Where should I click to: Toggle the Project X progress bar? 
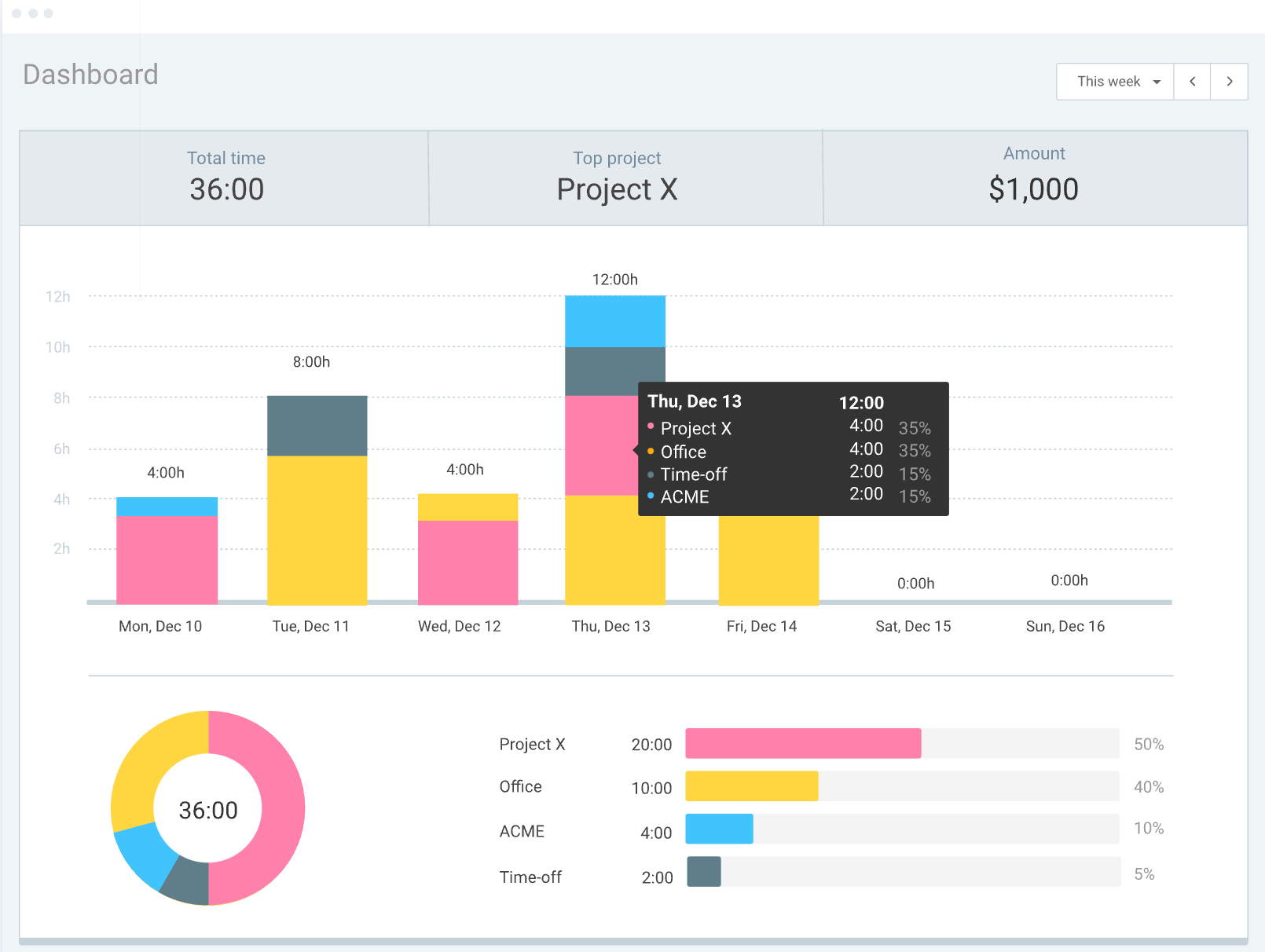801,743
